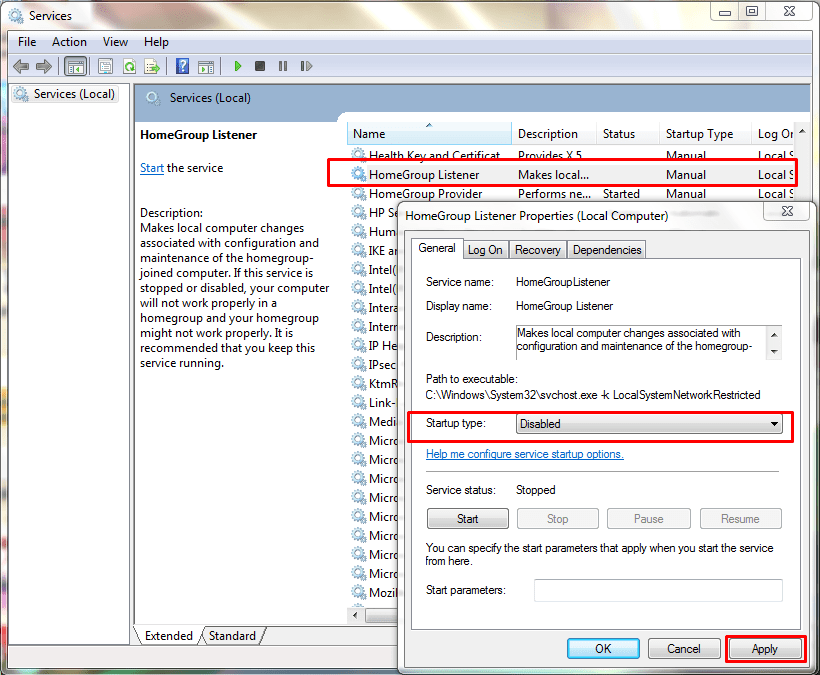Image resolution: width=820 pixels, height=675 pixels.
Task: Click the services list scroll up arrow
Action: 802,131
